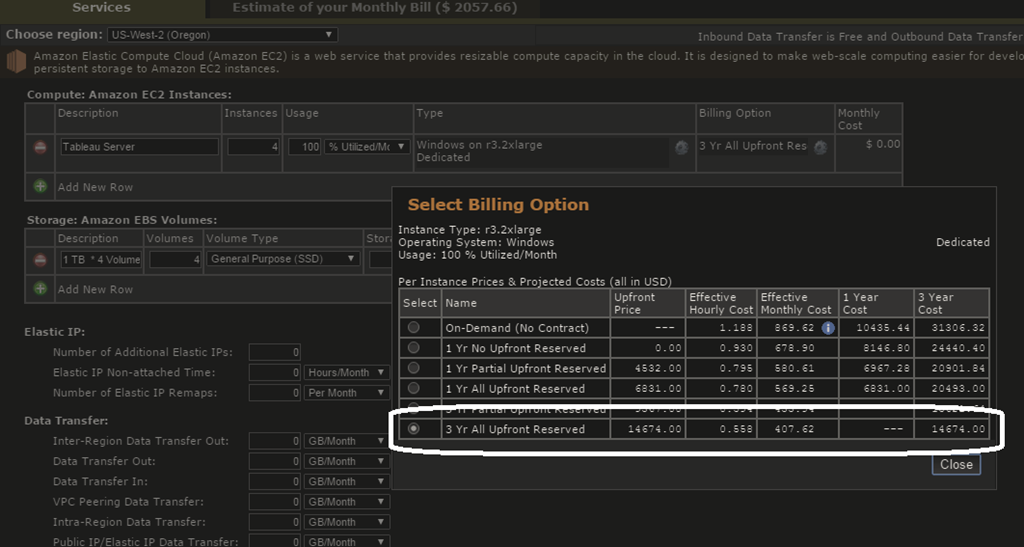Click the 14674.00 upfront price cell
Screen dimensions: 1024x547
click(x=648, y=430)
